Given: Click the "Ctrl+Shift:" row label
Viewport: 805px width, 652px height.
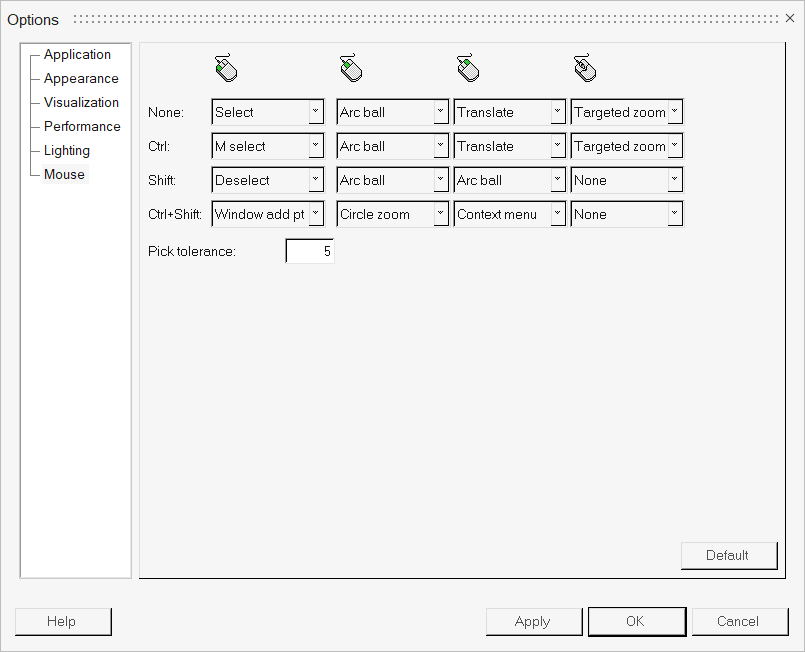Looking at the screenshot, I should pos(175,214).
